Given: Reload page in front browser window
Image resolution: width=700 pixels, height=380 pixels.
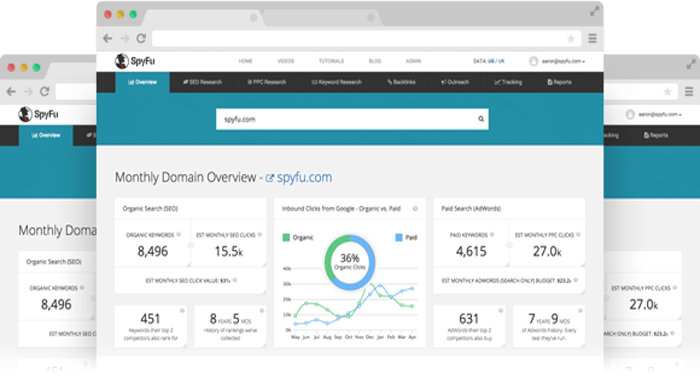Looking at the screenshot, I should (x=141, y=38).
